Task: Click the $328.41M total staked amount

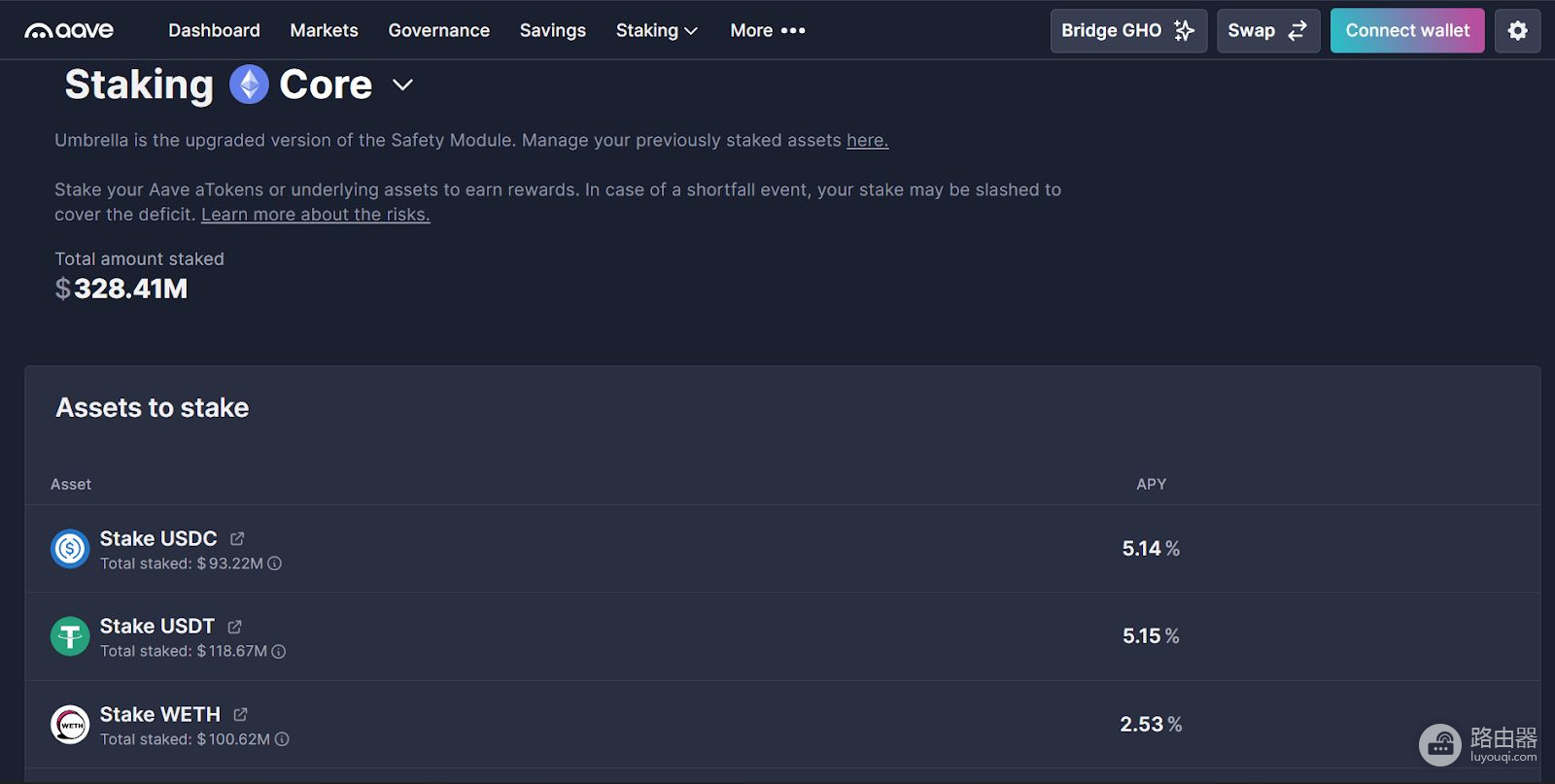Action: pyautogui.click(x=121, y=289)
